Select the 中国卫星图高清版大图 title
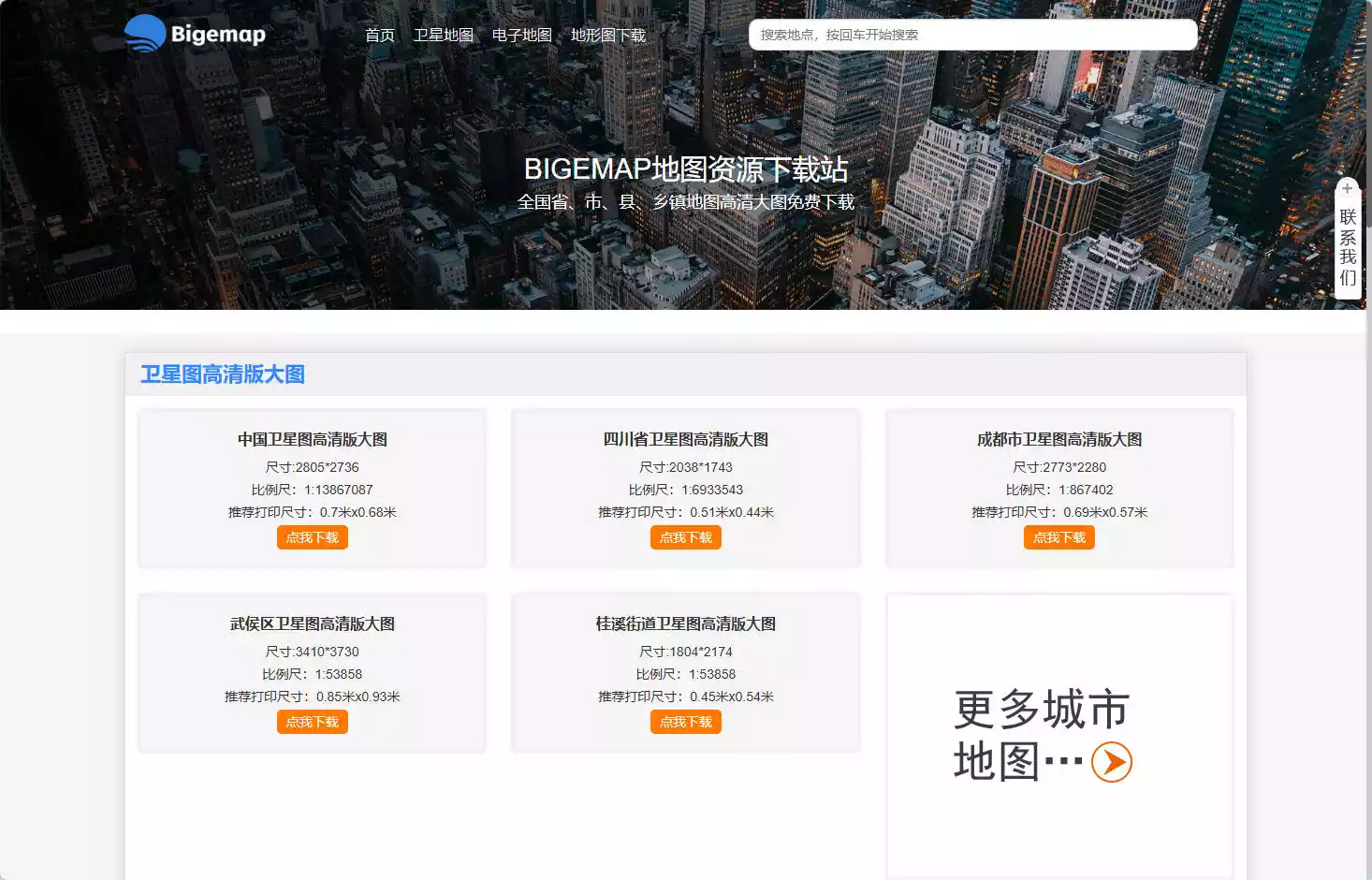This screenshot has height=880, width=1372. pyautogui.click(x=313, y=439)
